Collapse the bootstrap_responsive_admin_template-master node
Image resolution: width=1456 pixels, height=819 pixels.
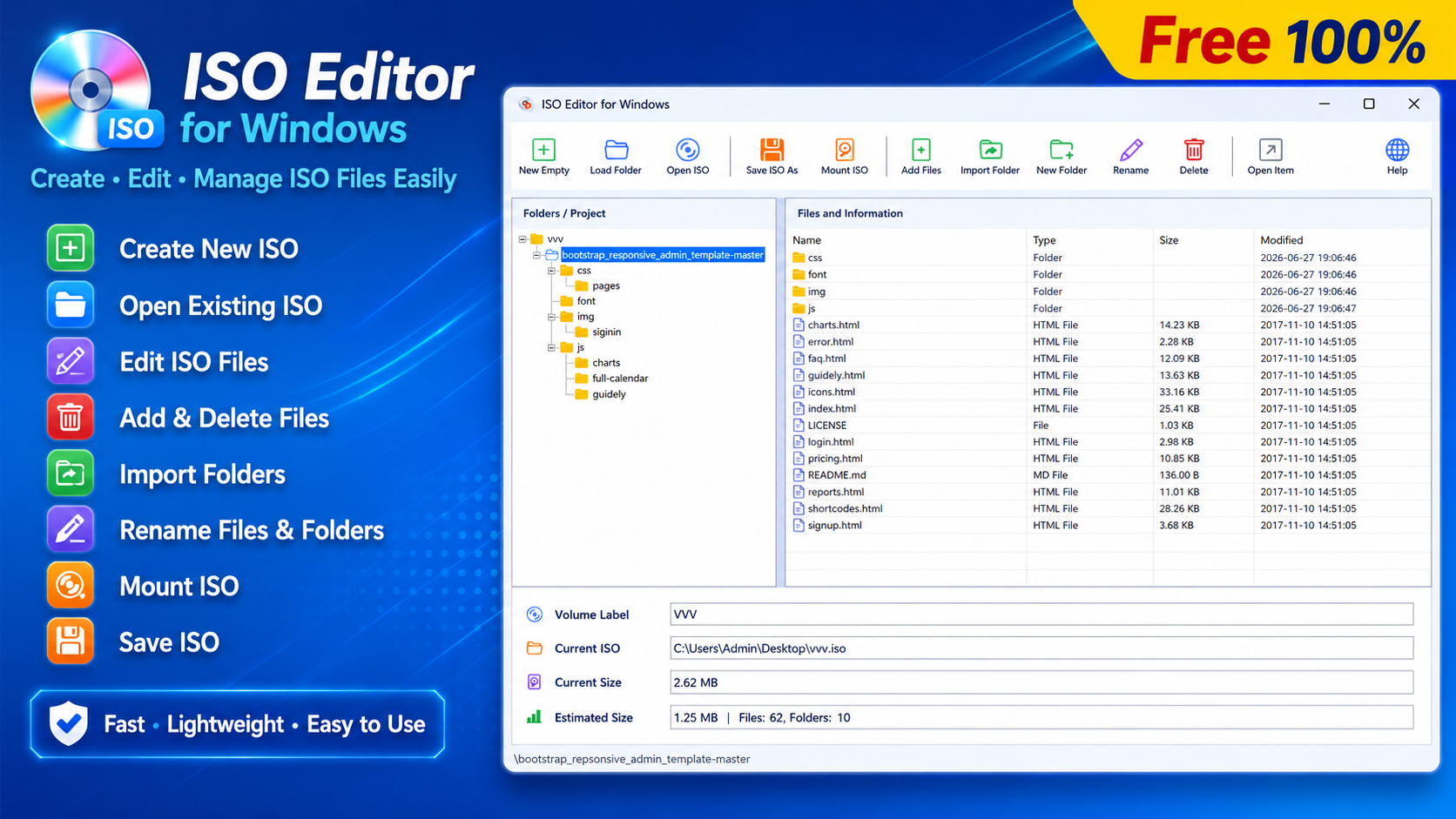536,255
